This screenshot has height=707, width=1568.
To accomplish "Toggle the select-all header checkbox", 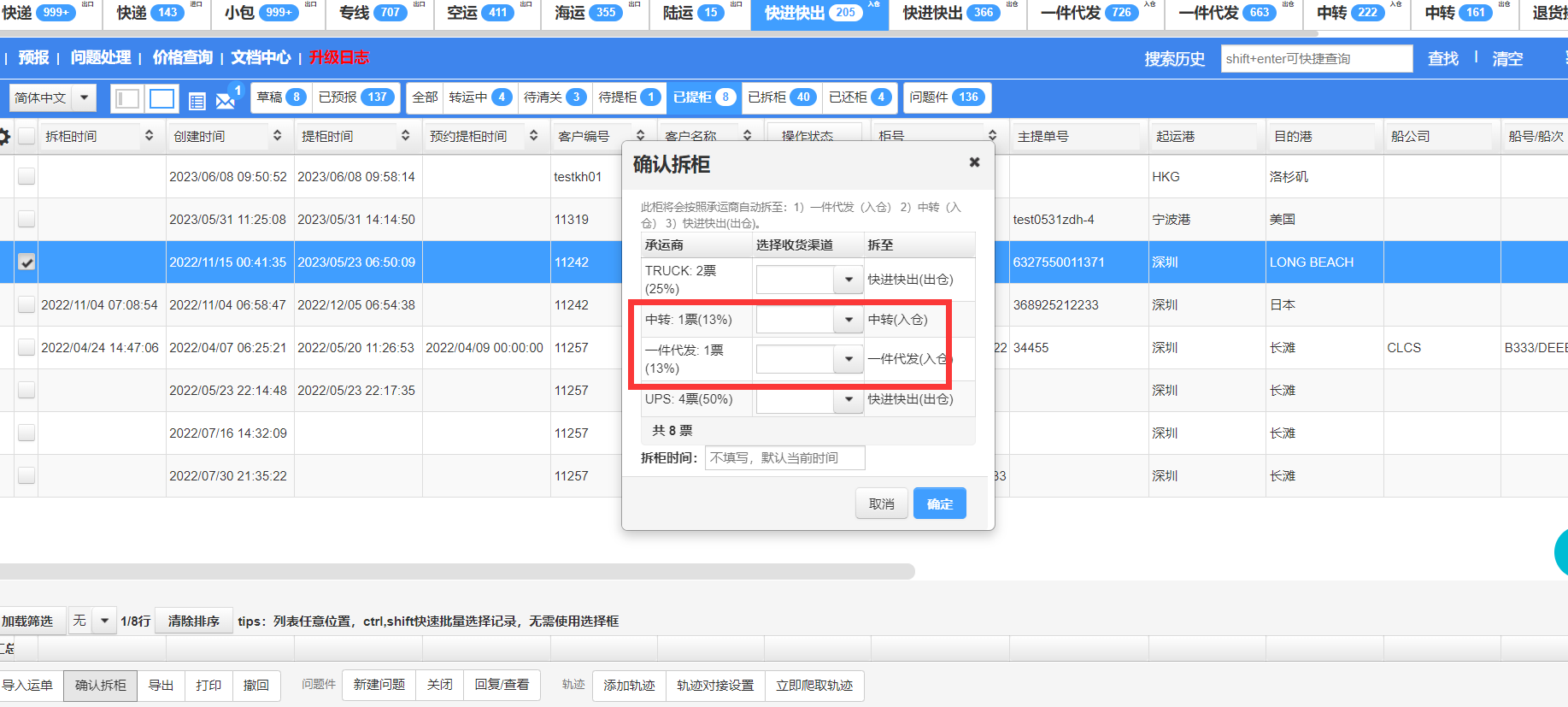I will pyautogui.click(x=26, y=136).
